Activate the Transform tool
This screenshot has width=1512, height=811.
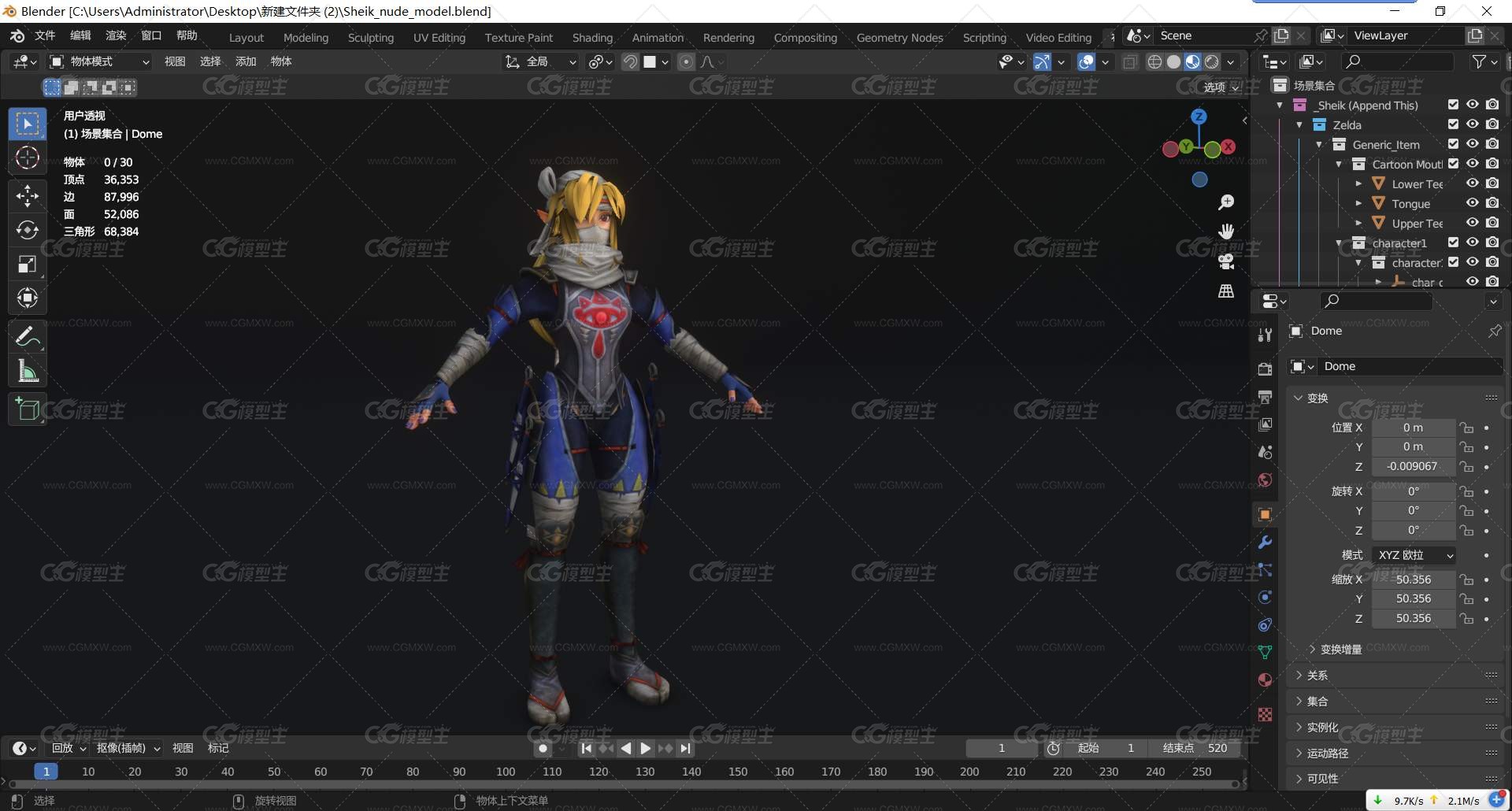(28, 298)
